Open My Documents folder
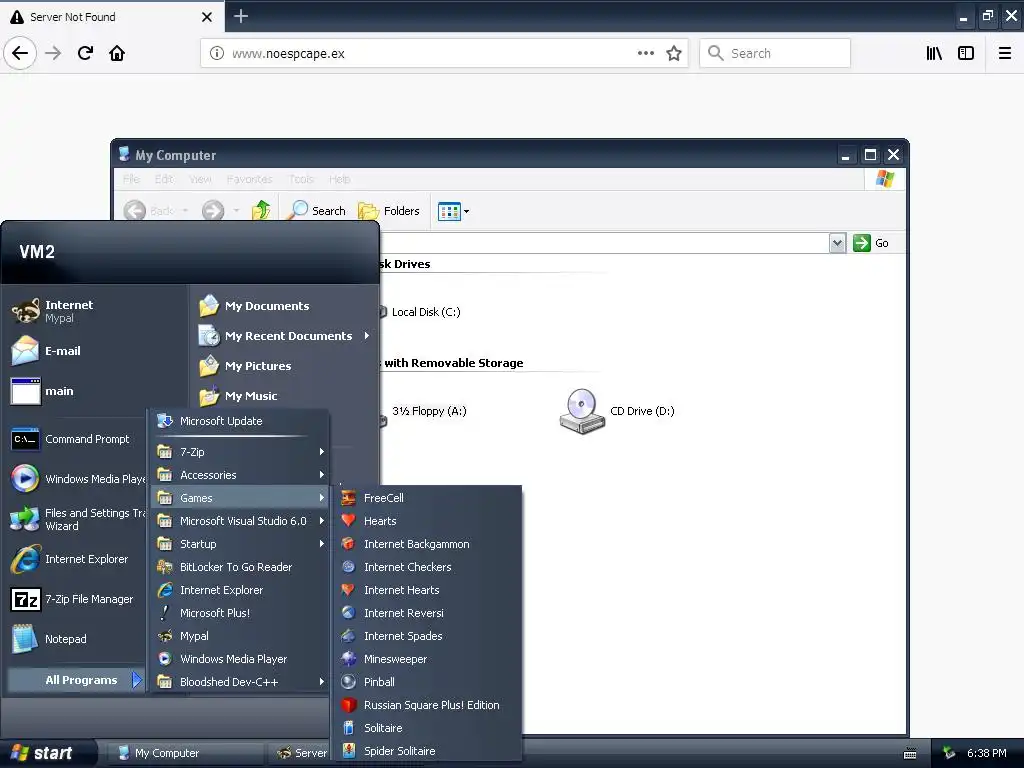 coord(285,306)
